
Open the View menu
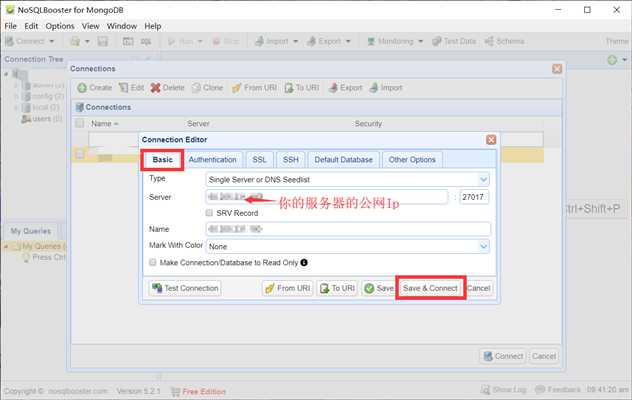(x=90, y=26)
